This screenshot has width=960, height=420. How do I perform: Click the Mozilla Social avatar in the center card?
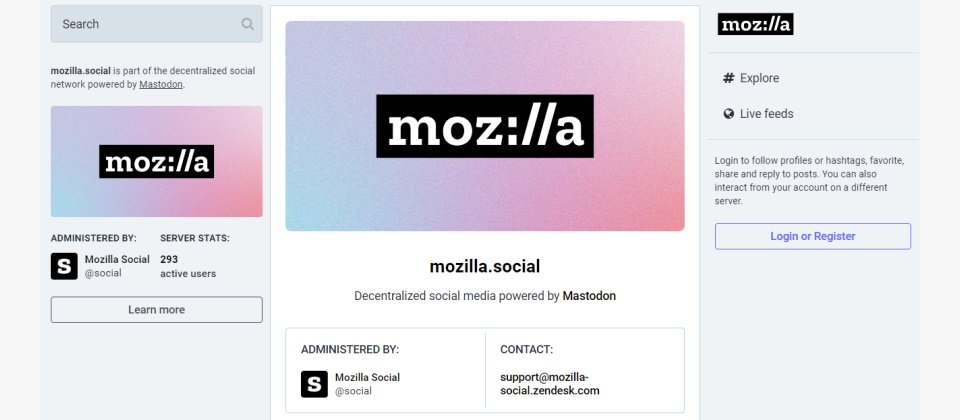pyautogui.click(x=314, y=384)
